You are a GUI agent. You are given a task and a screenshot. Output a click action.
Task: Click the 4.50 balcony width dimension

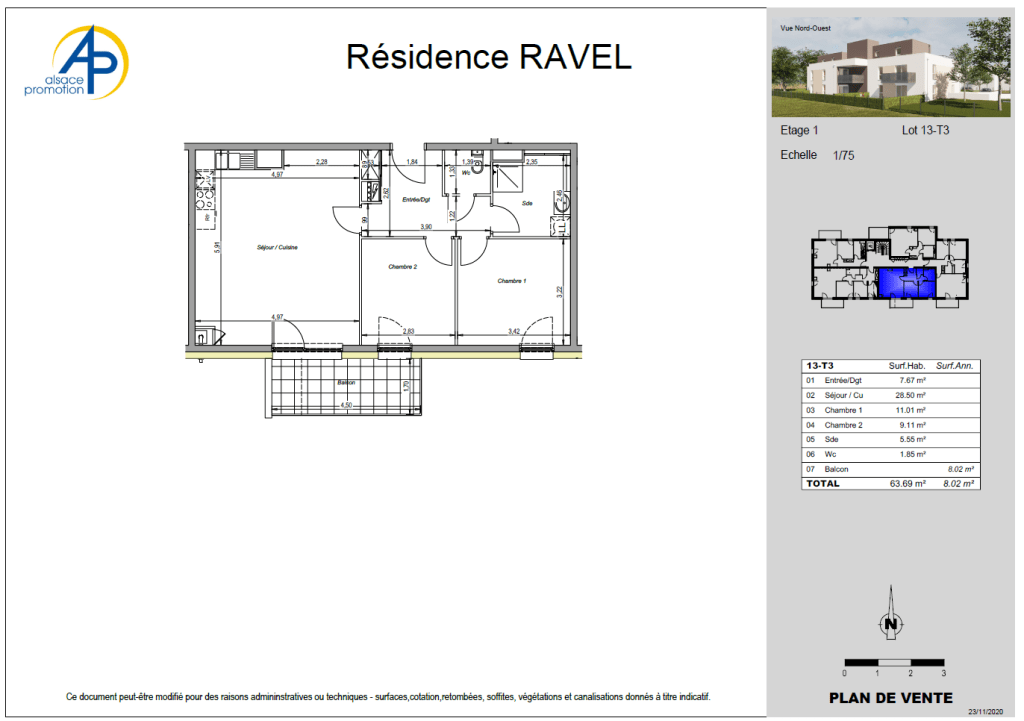coord(346,405)
